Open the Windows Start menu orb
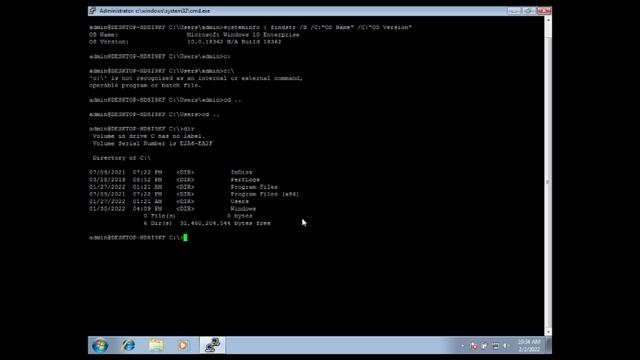This screenshot has height=360, width=640. pyautogui.click(x=100, y=346)
